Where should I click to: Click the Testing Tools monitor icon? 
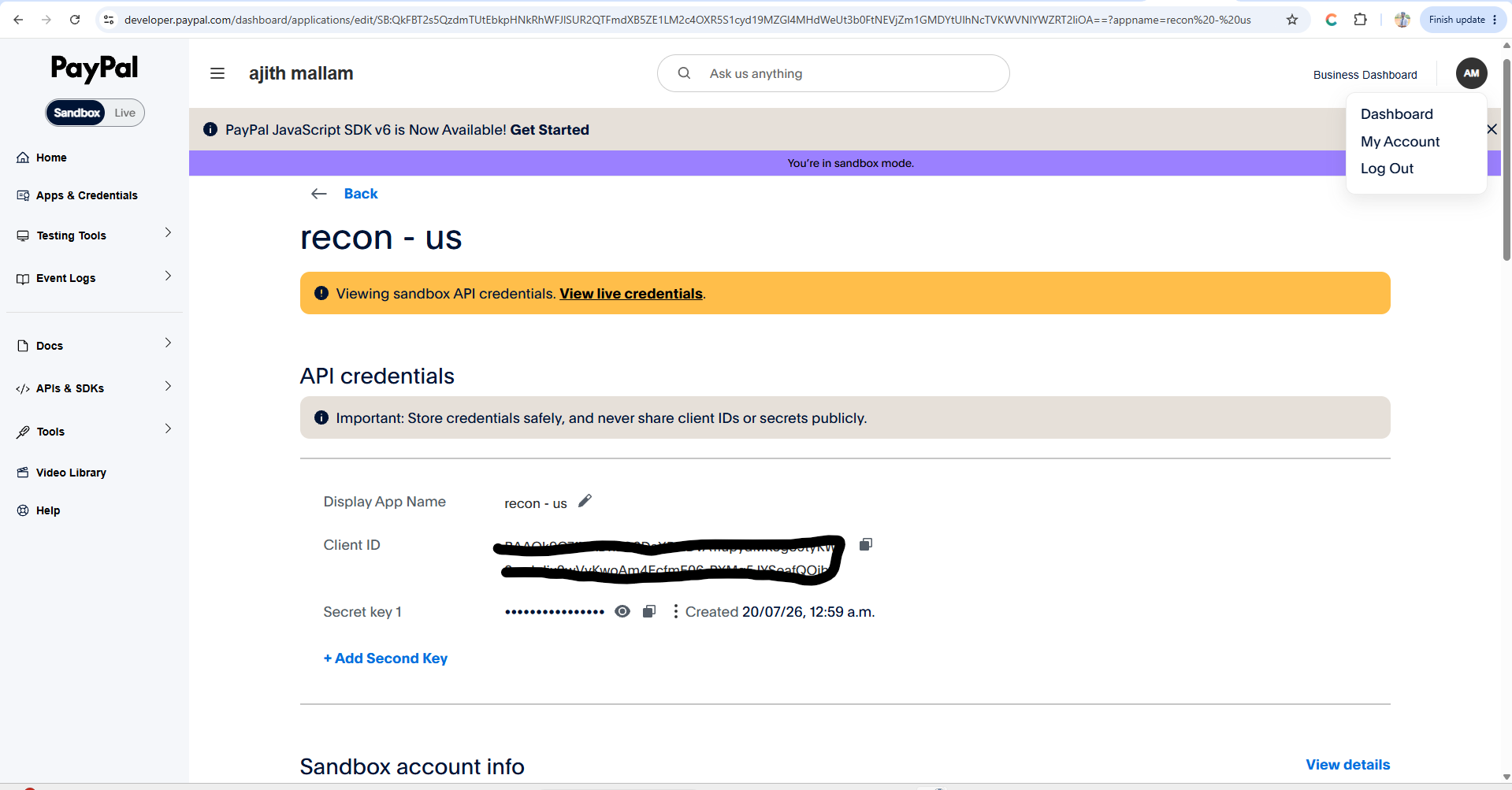pos(23,236)
